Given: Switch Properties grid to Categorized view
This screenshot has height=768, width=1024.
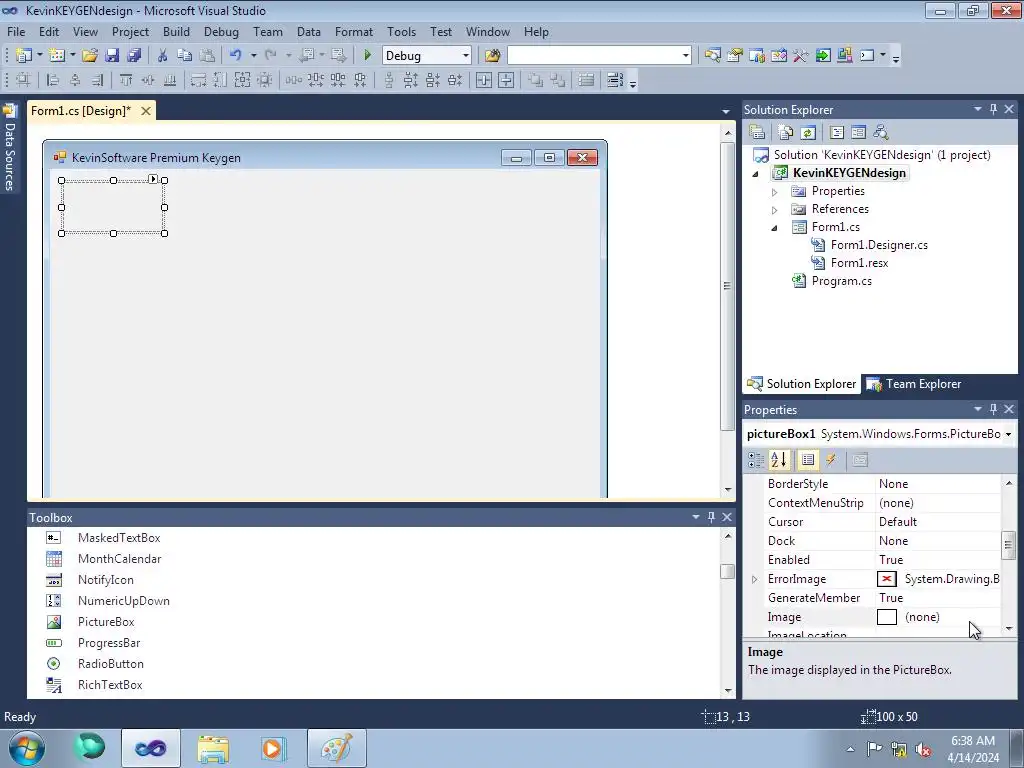Looking at the screenshot, I should tap(756, 460).
